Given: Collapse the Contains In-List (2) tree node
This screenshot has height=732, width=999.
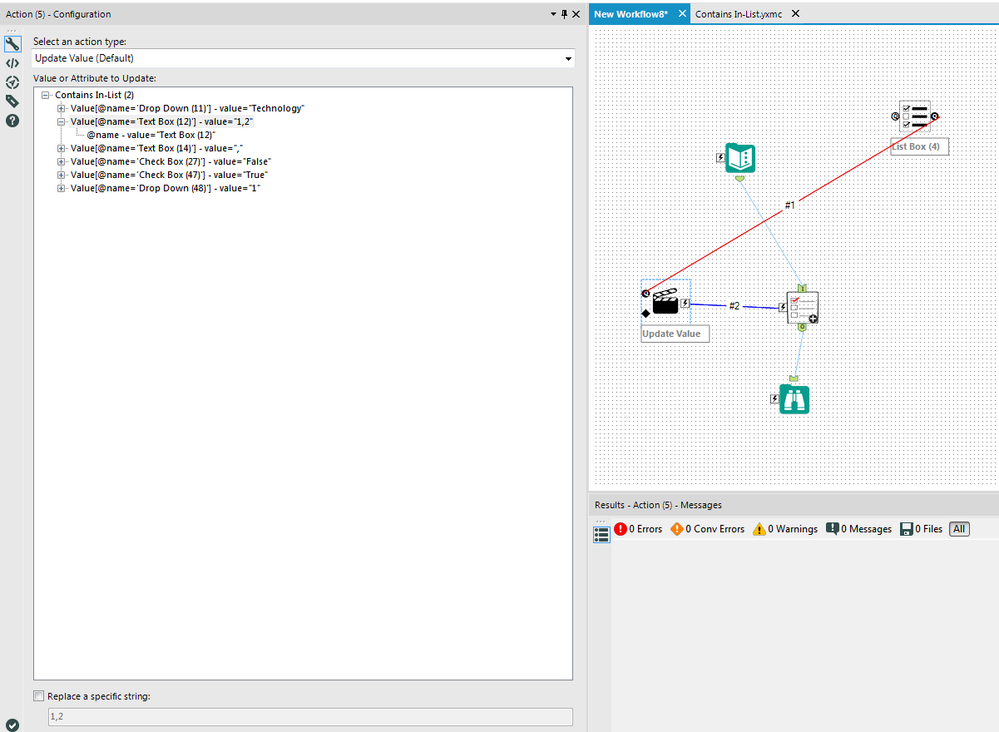Looking at the screenshot, I should [x=45, y=95].
